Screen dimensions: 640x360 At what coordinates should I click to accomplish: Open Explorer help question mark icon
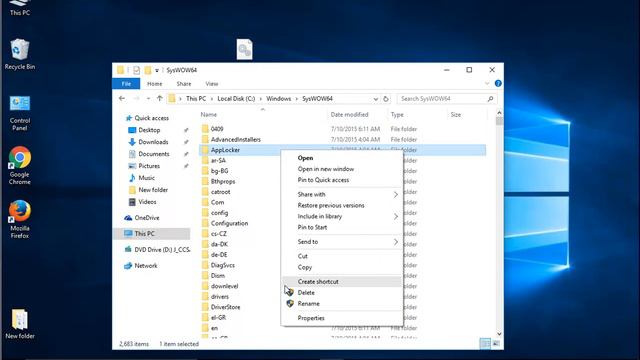tap(498, 83)
